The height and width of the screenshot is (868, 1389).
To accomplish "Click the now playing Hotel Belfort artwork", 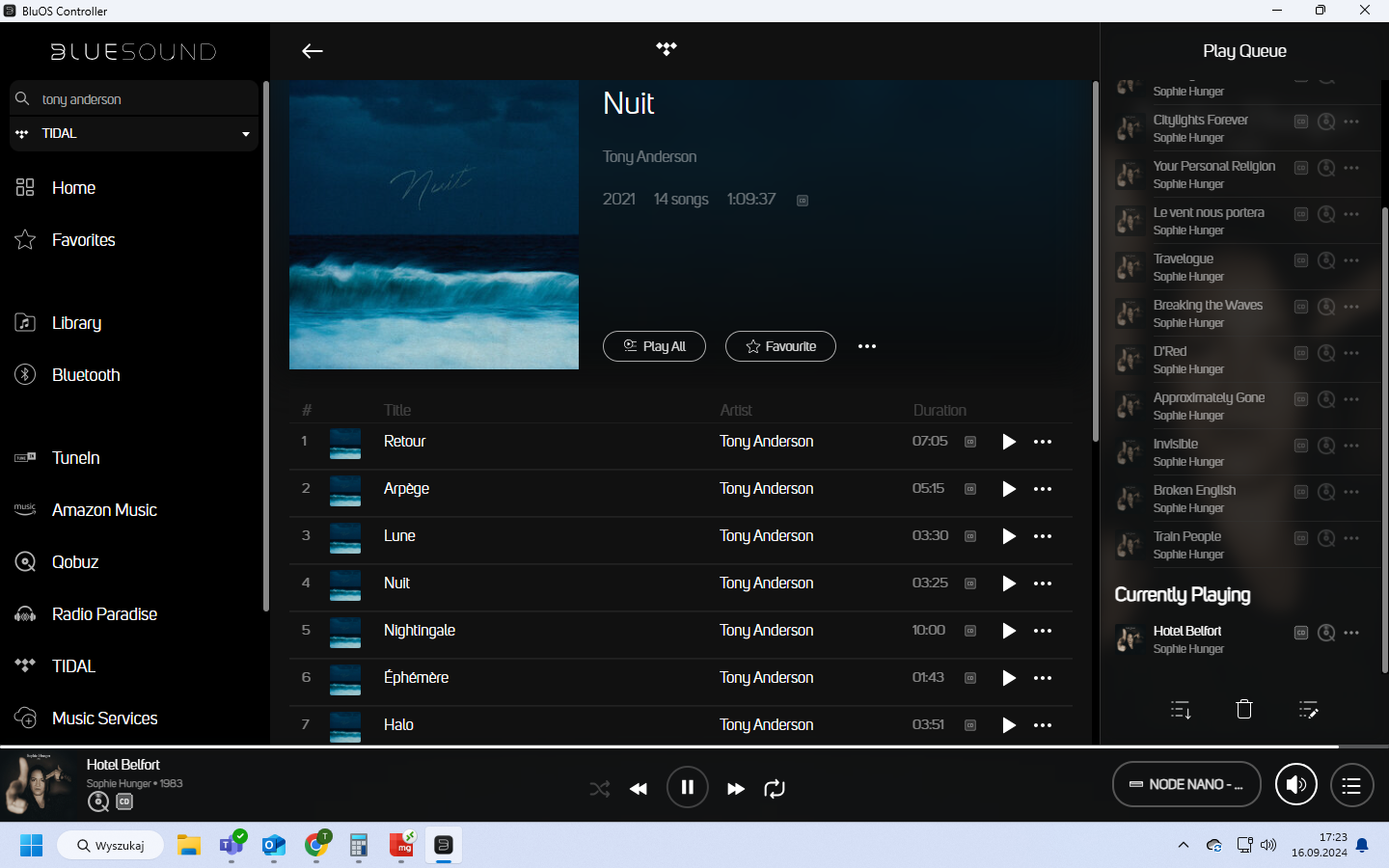I will pos(39,785).
